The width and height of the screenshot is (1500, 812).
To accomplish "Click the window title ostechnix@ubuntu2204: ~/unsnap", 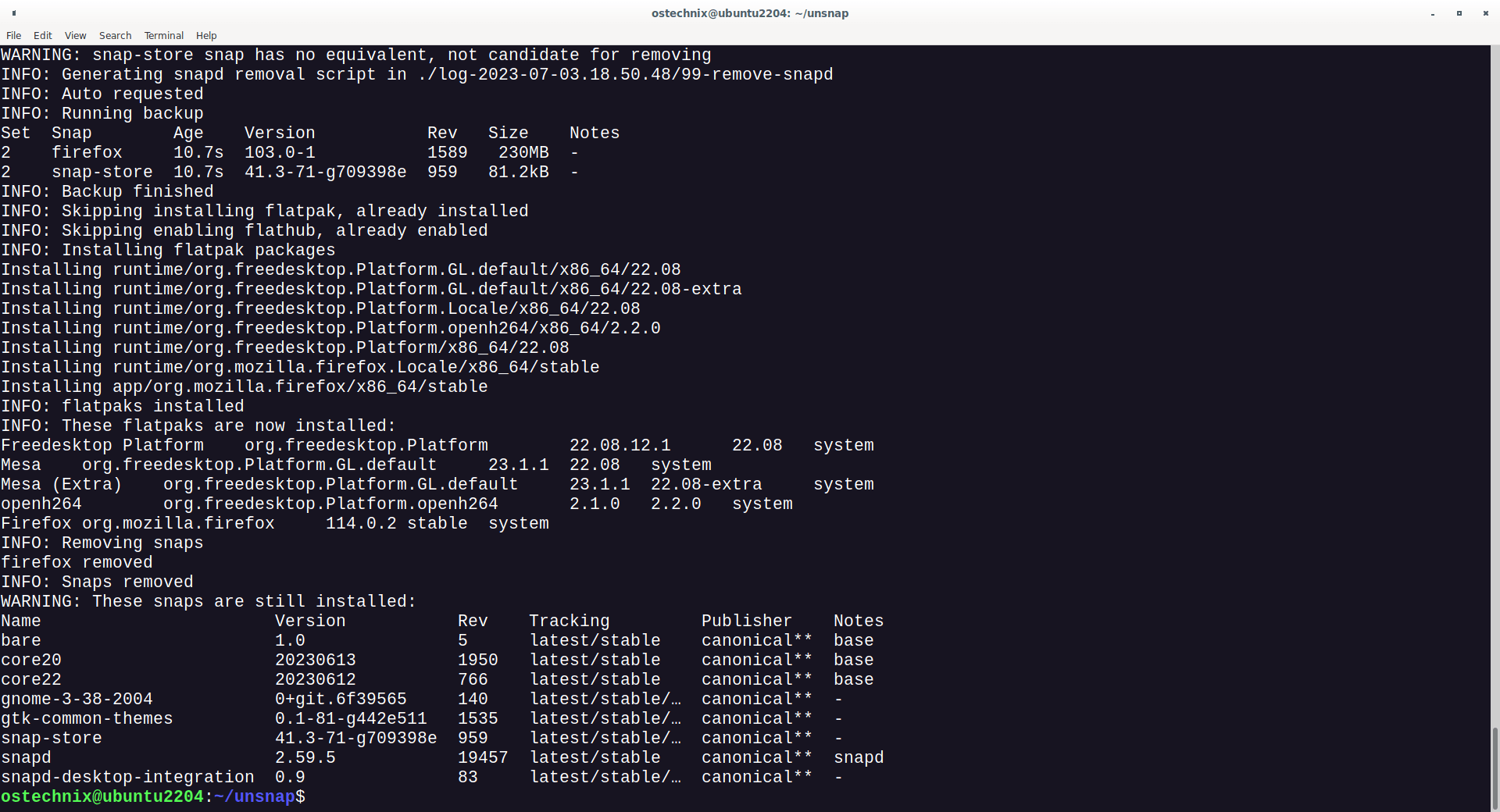I will [x=750, y=13].
